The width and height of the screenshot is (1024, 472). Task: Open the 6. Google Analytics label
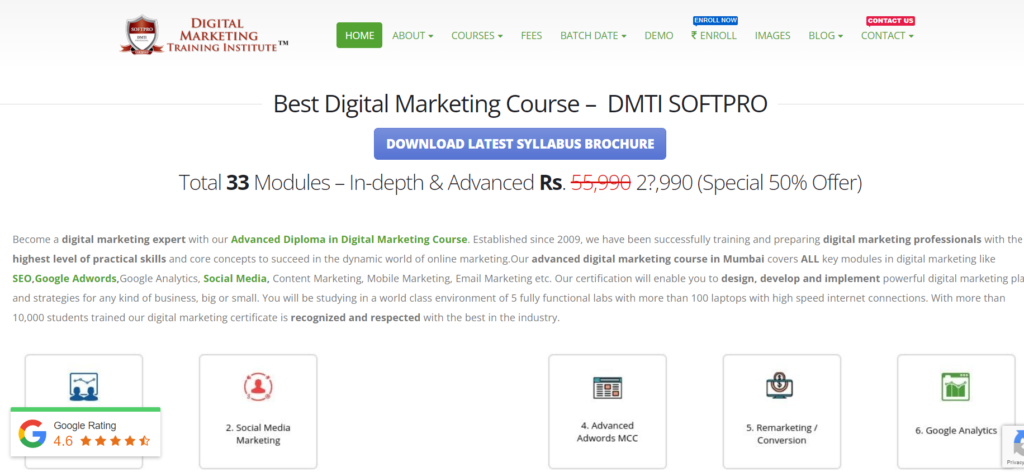tap(956, 431)
